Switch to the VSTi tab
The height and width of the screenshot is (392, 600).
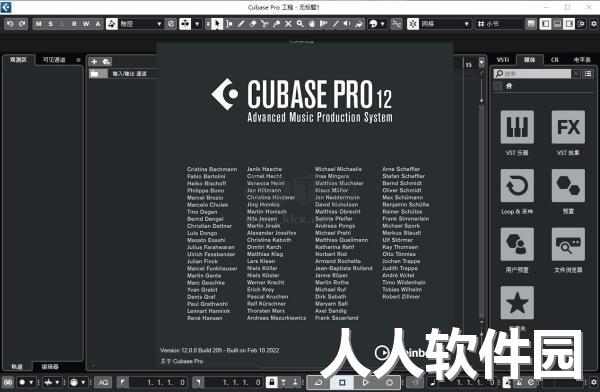(503, 60)
